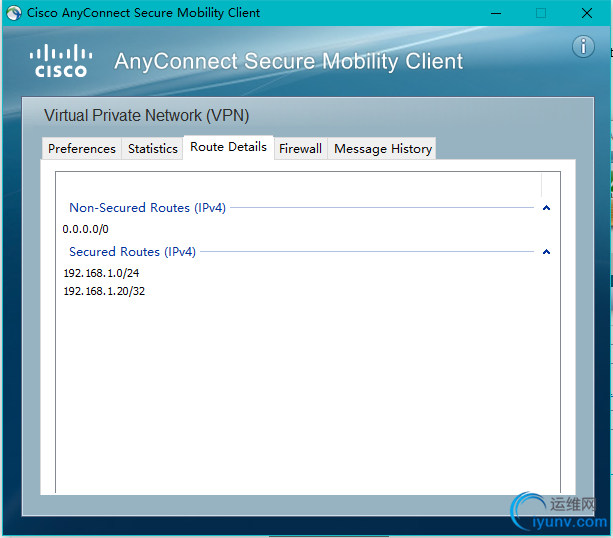Select the Route Details tab

pyautogui.click(x=229, y=147)
